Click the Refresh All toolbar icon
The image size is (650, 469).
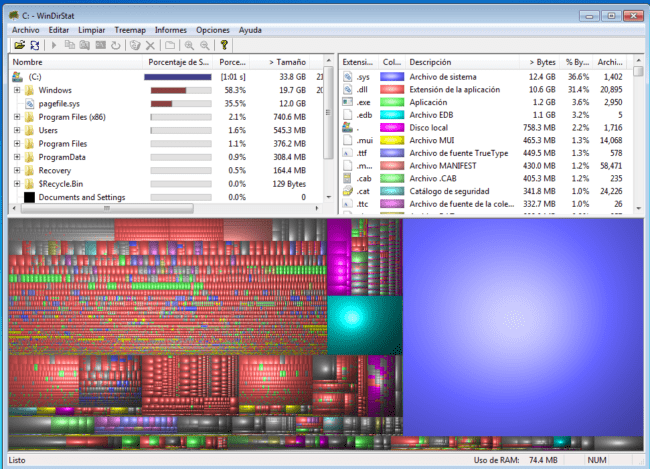[x=34, y=45]
